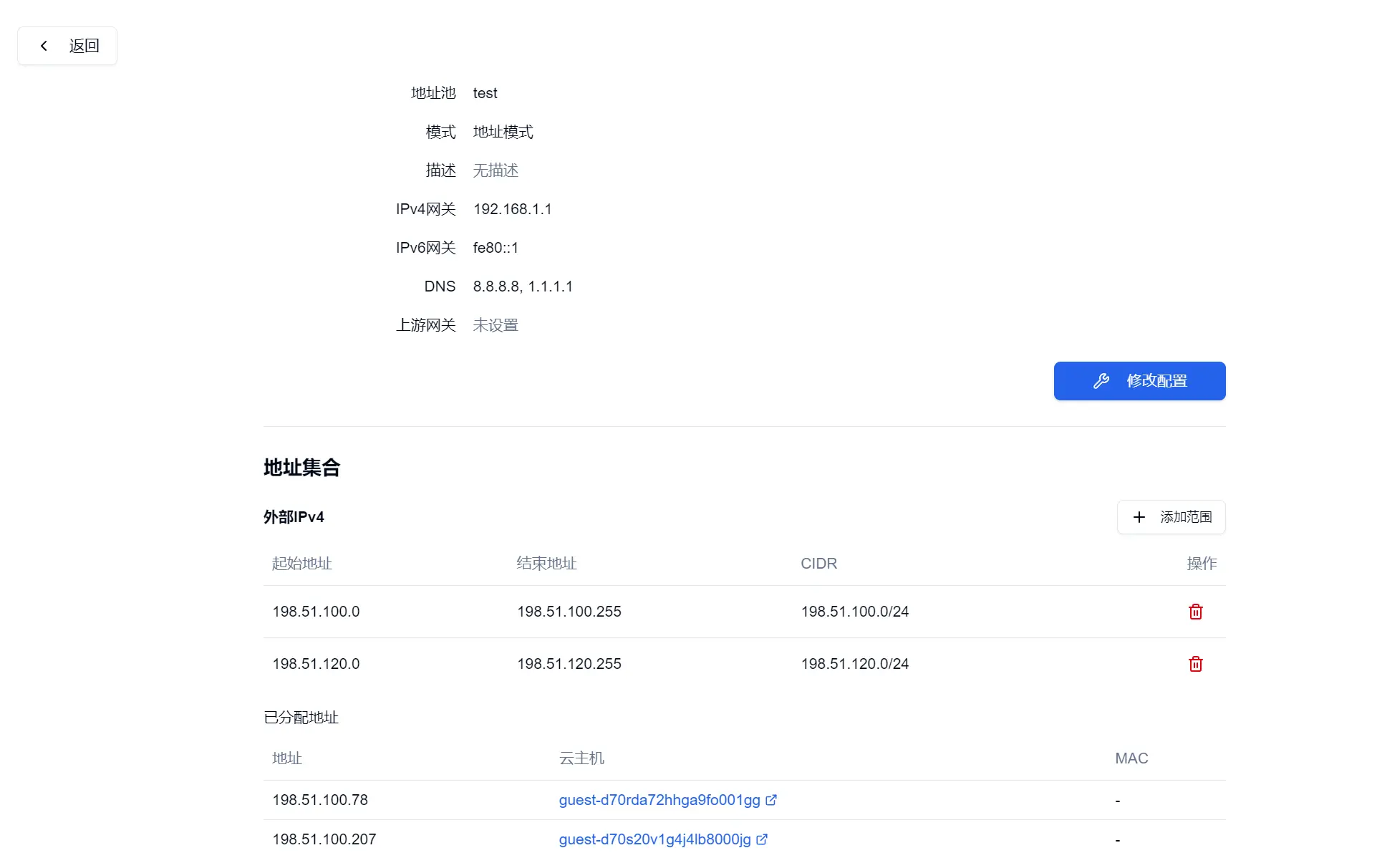Click the 外部IPv4 section heading
Viewport: 1377px width, 868px height.
tap(294, 516)
